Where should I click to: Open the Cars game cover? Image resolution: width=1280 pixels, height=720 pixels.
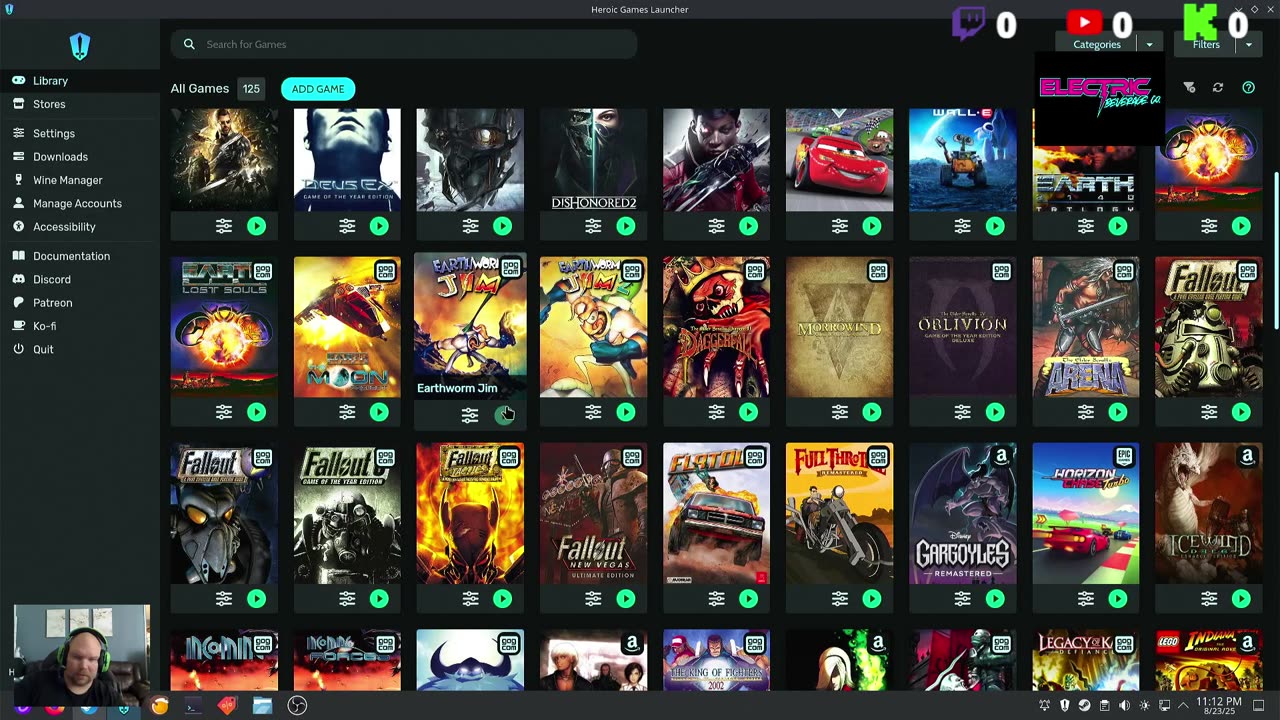tap(839, 160)
